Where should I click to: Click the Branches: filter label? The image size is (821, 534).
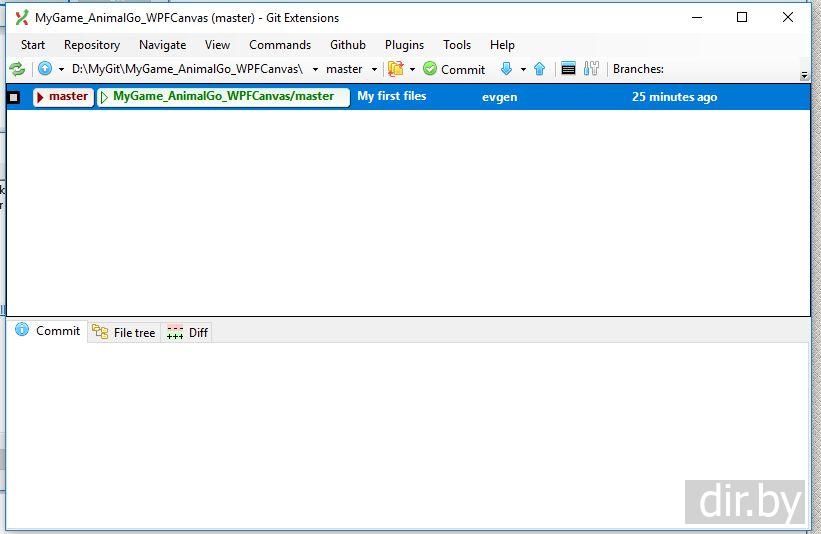coord(638,69)
